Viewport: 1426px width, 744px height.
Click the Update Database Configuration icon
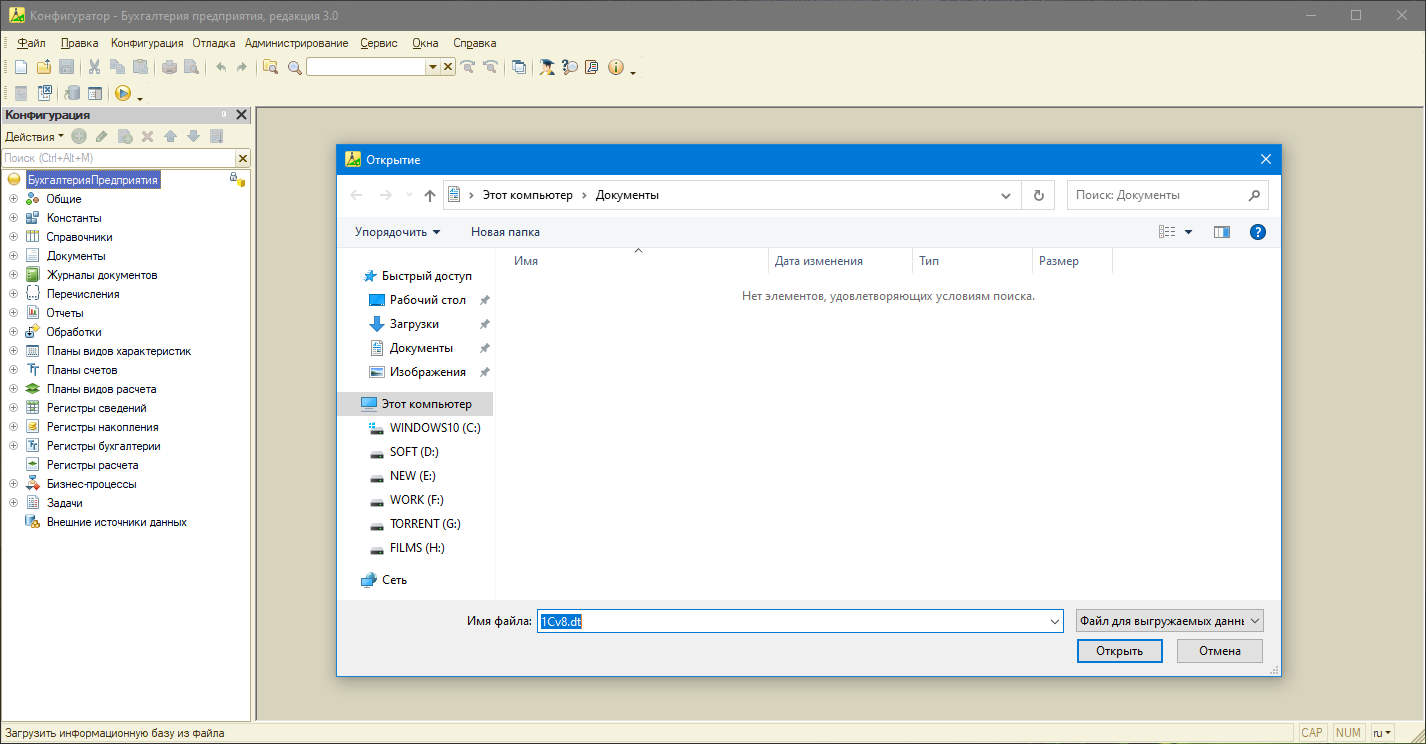[x=72, y=93]
